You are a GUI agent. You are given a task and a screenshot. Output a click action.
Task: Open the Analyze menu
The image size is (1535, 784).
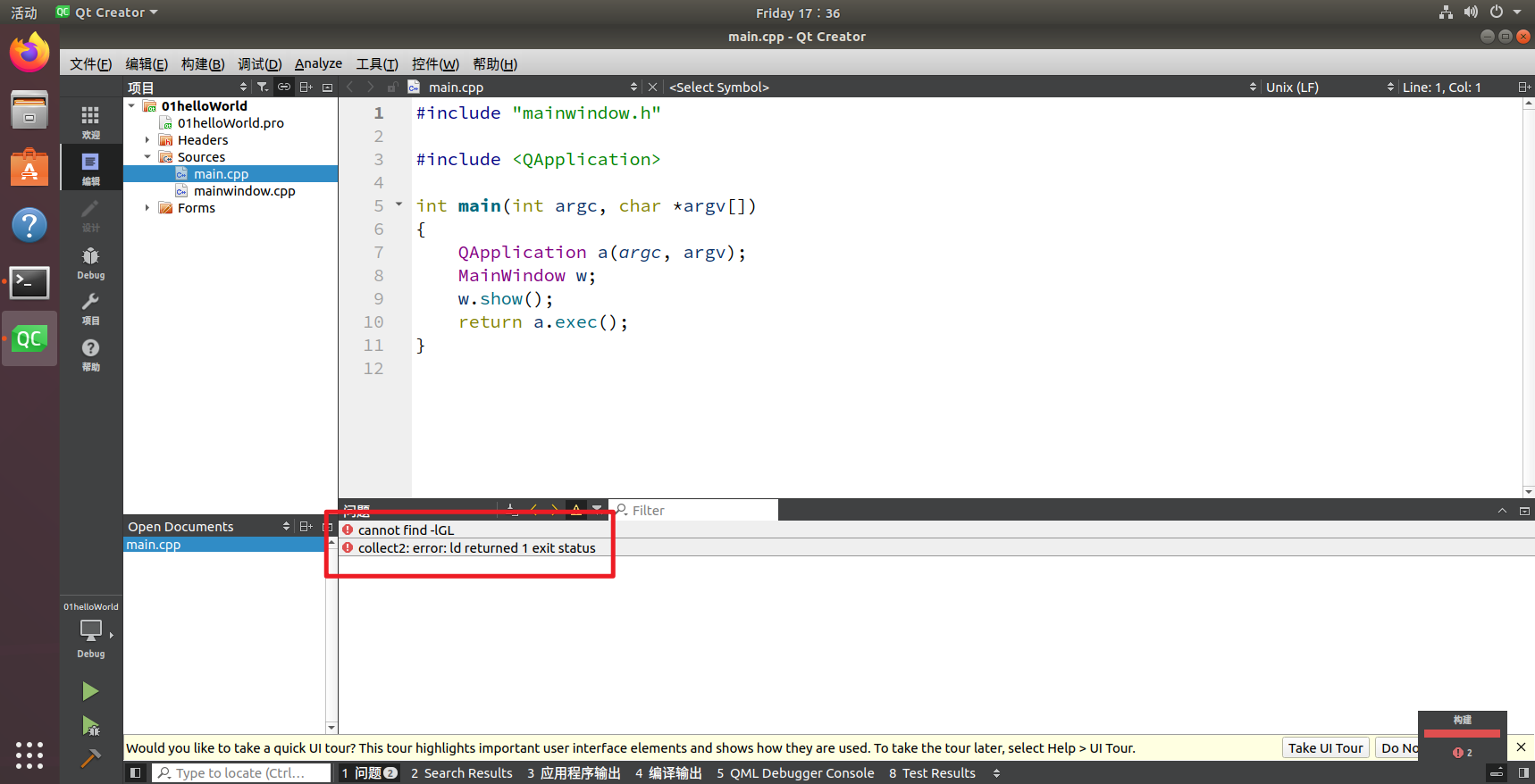click(318, 63)
